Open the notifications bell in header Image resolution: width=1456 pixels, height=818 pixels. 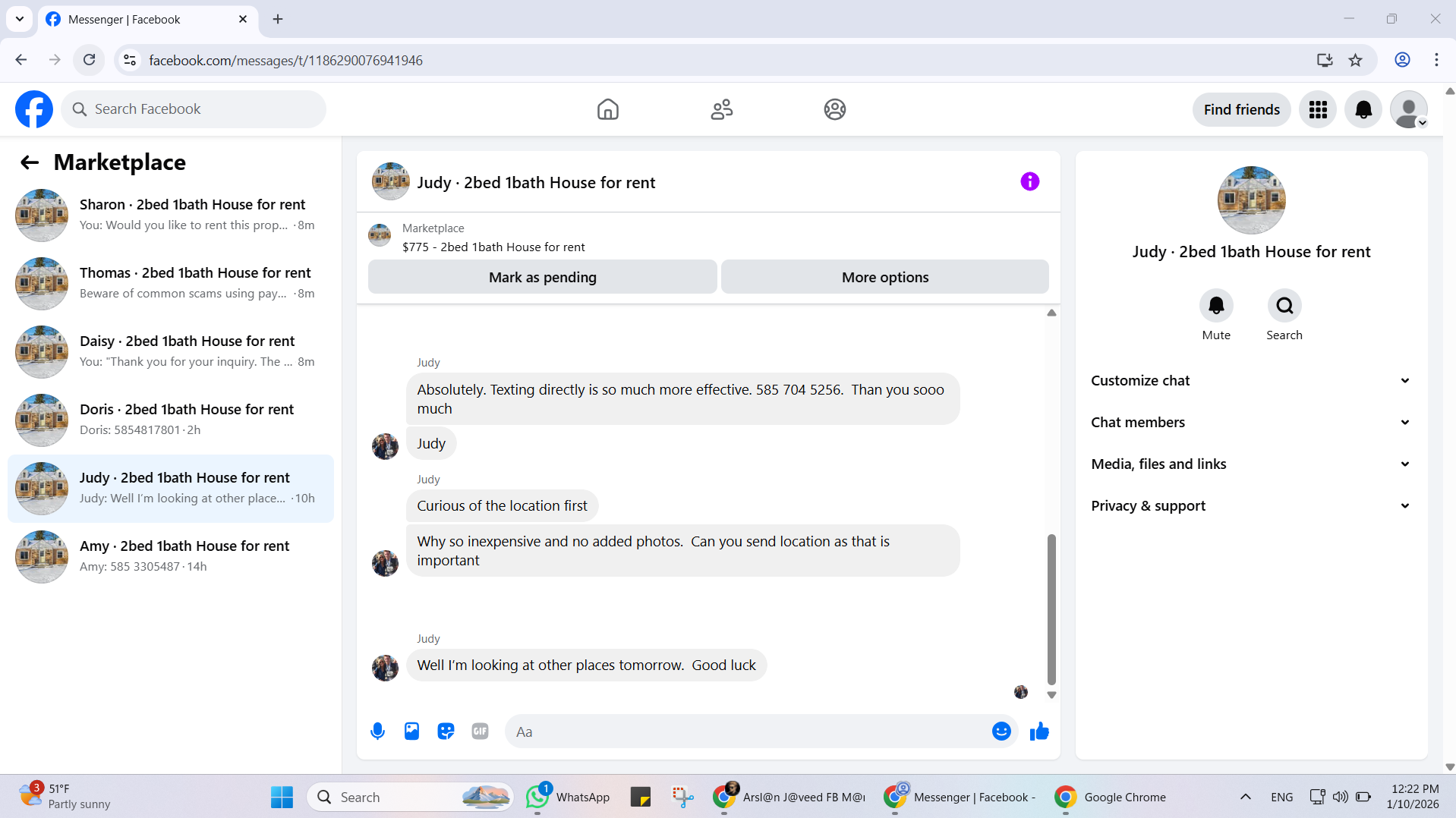click(1363, 109)
